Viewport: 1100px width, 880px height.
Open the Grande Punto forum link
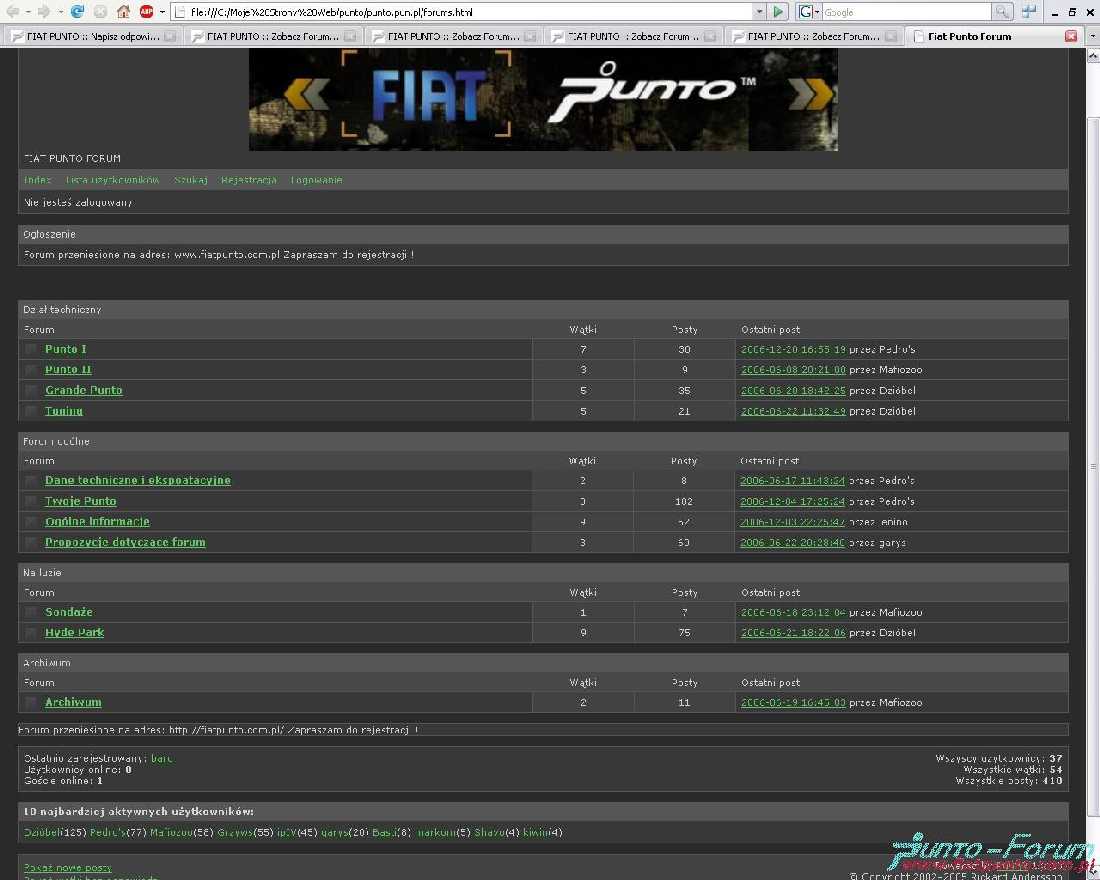click(84, 390)
